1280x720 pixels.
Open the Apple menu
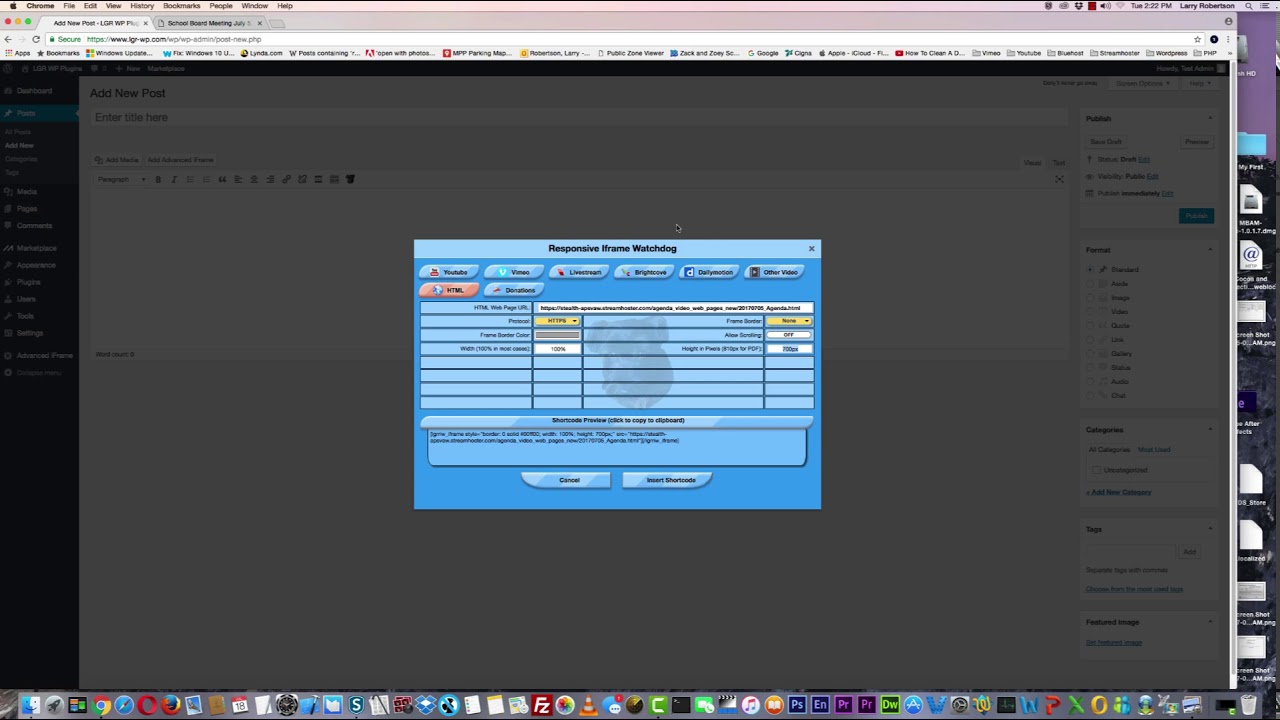tap(12, 6)
